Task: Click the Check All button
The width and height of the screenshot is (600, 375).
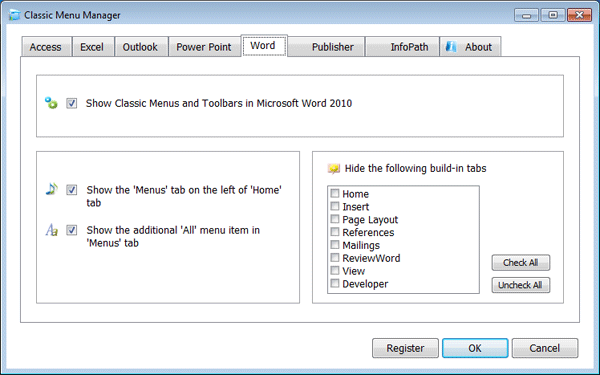Action: click(x=521, y=262)
